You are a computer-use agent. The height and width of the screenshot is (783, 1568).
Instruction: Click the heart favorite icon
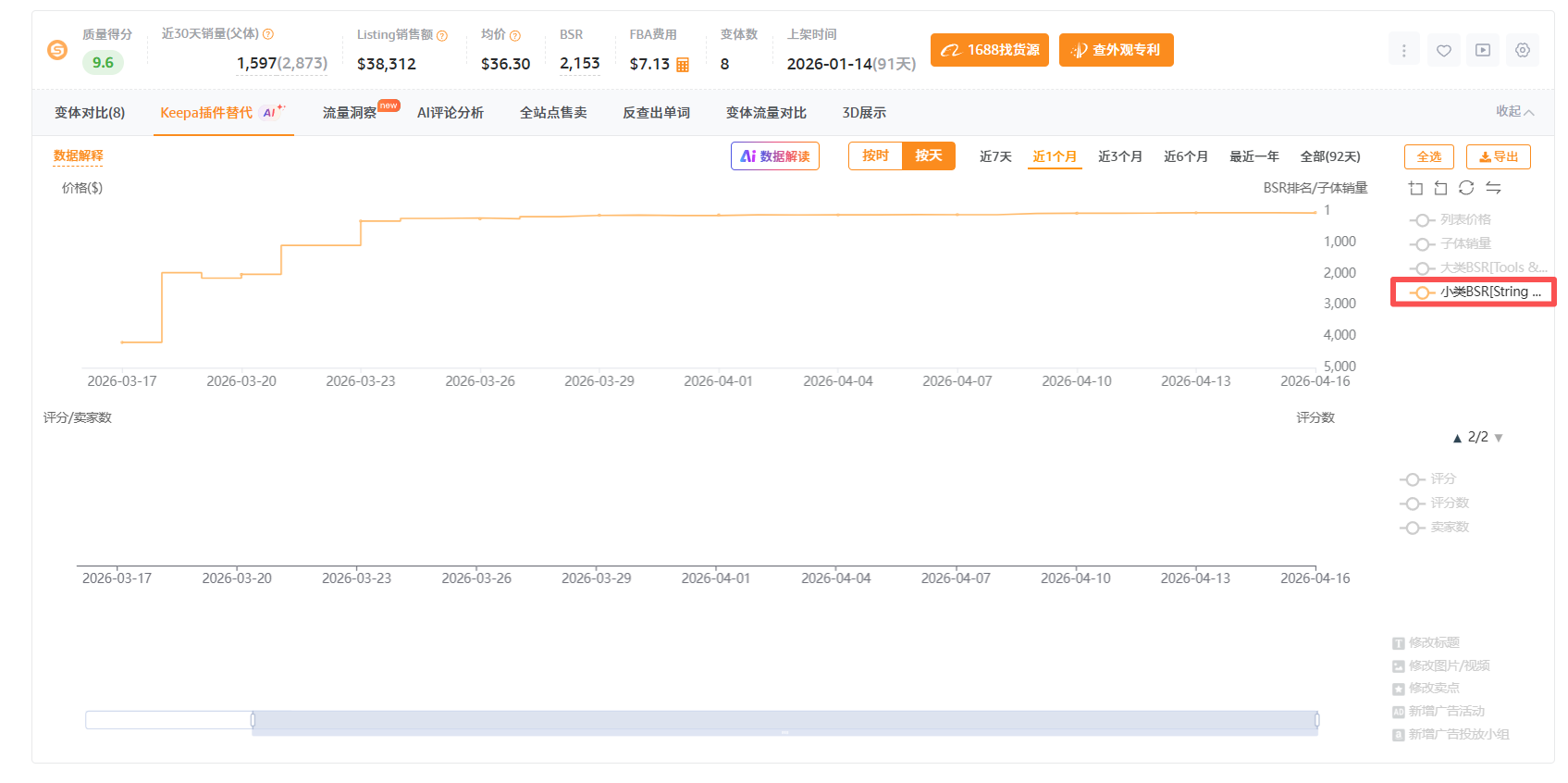pyautogui.click(x=1443, y=51)
